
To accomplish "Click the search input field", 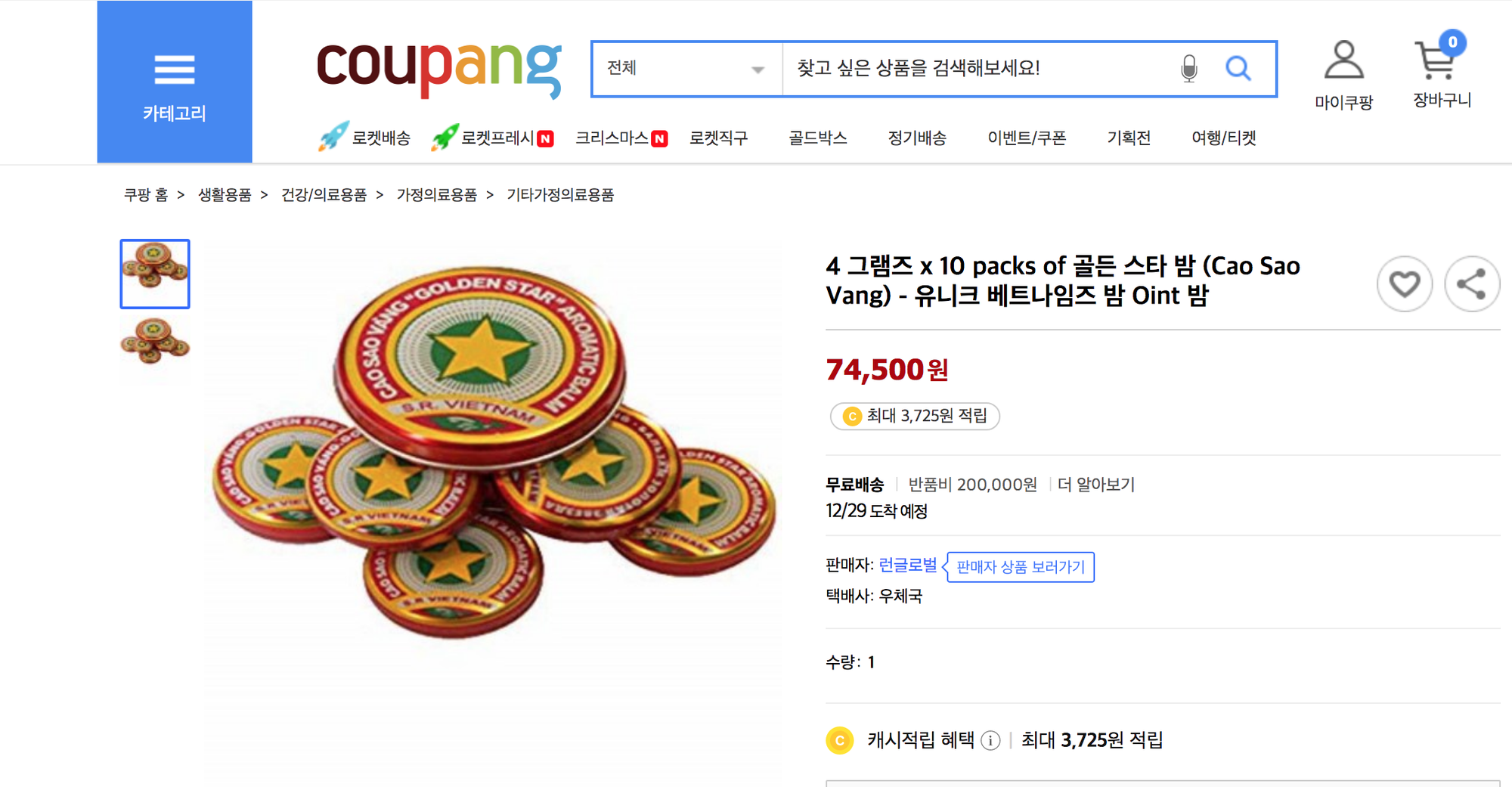I will (975, 69).
